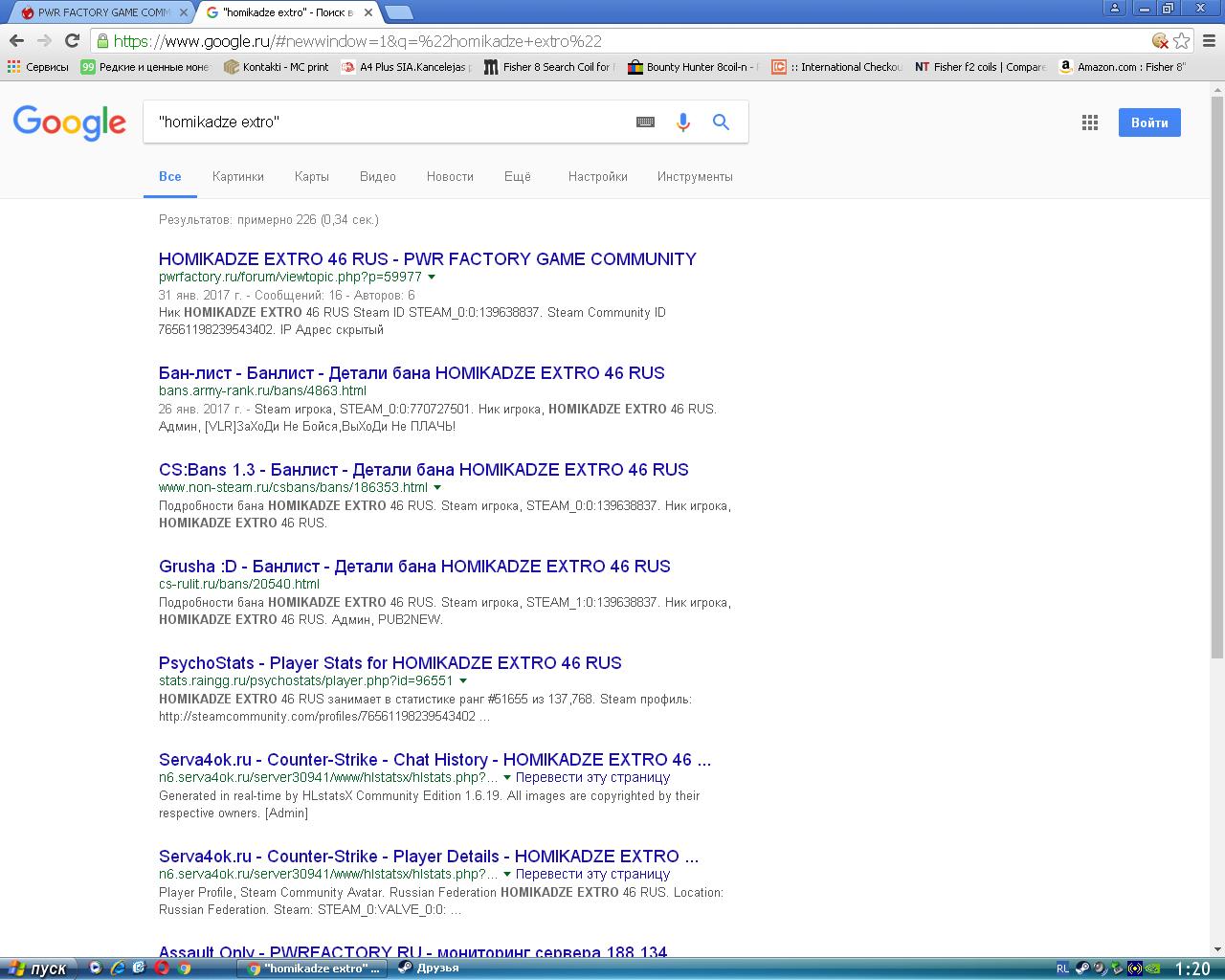Viewport: 1225px width, 980px height.
Task: Open the PsychoStats player stats result
Action: pos(390,662)
